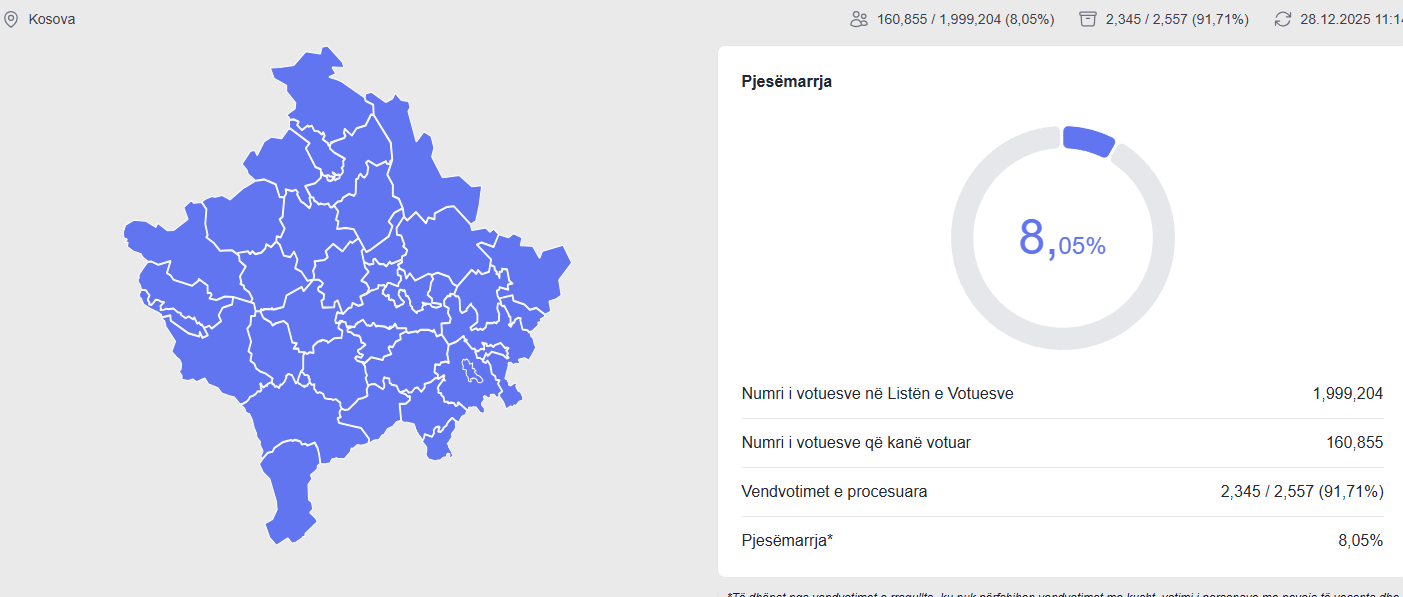The height and width of the screenshot is (597, 1403).
Task: Click the location pin icon beside Kosova
Action: pyautogui.click(x=11, y=19)
